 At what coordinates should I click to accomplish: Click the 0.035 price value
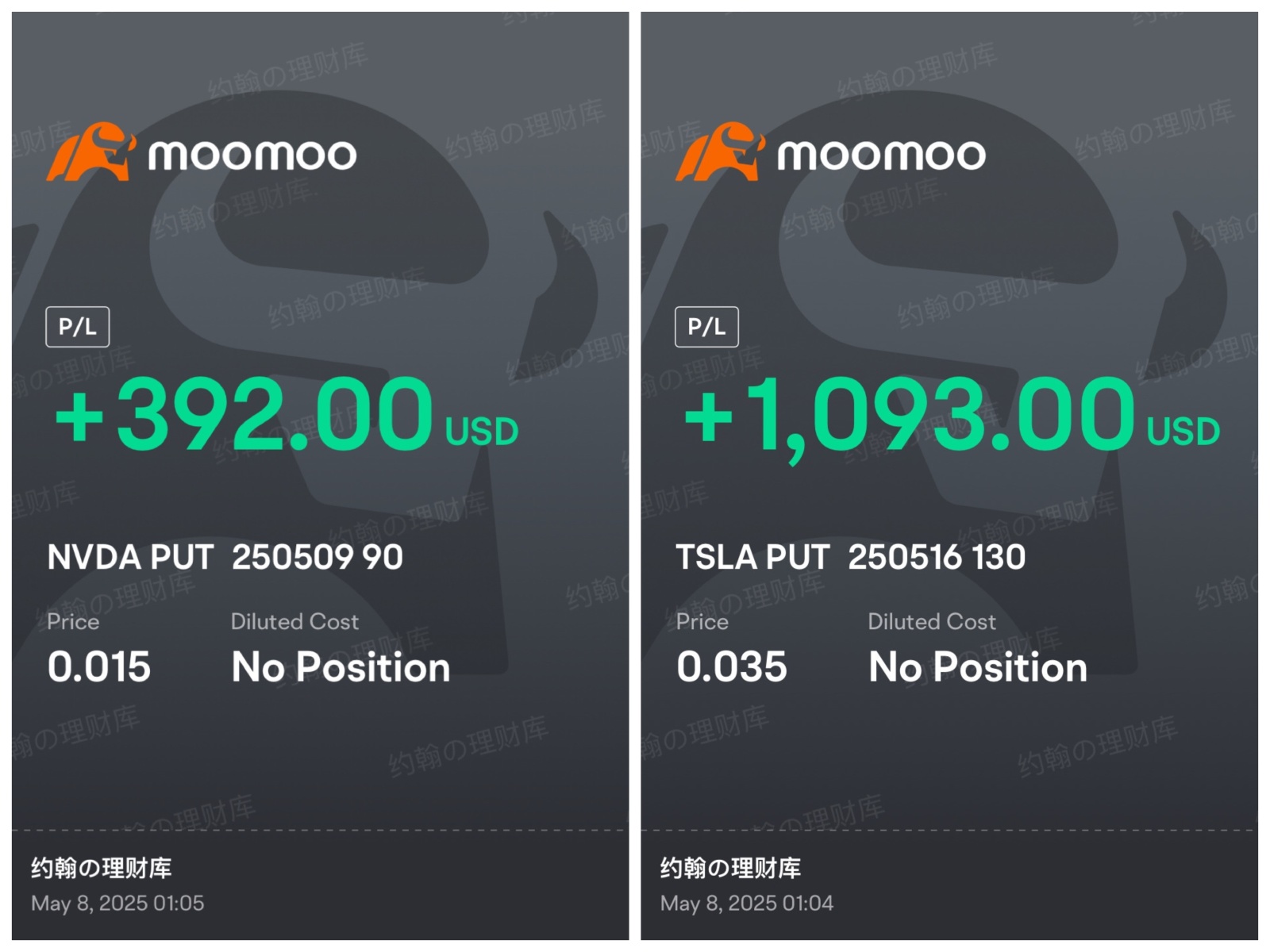[732, 666]
